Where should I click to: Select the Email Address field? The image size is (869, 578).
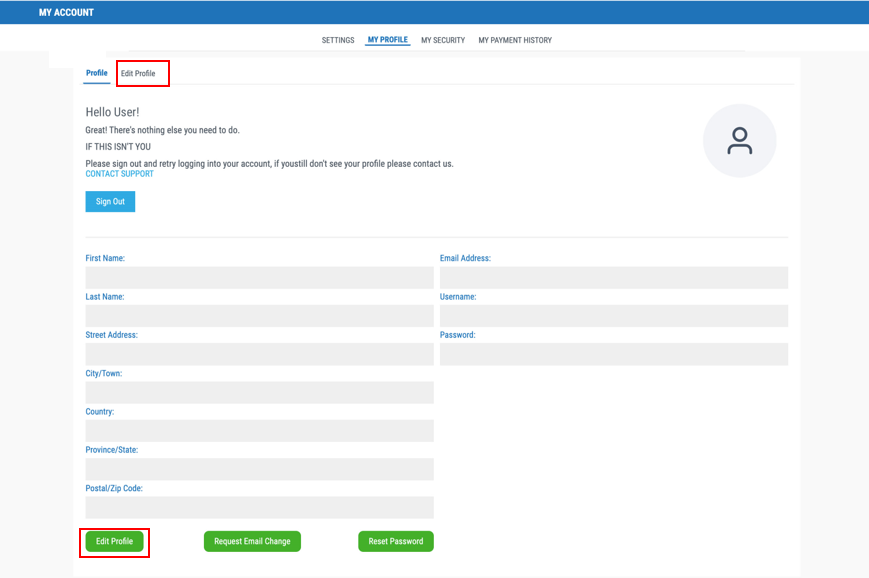point(613,278)
